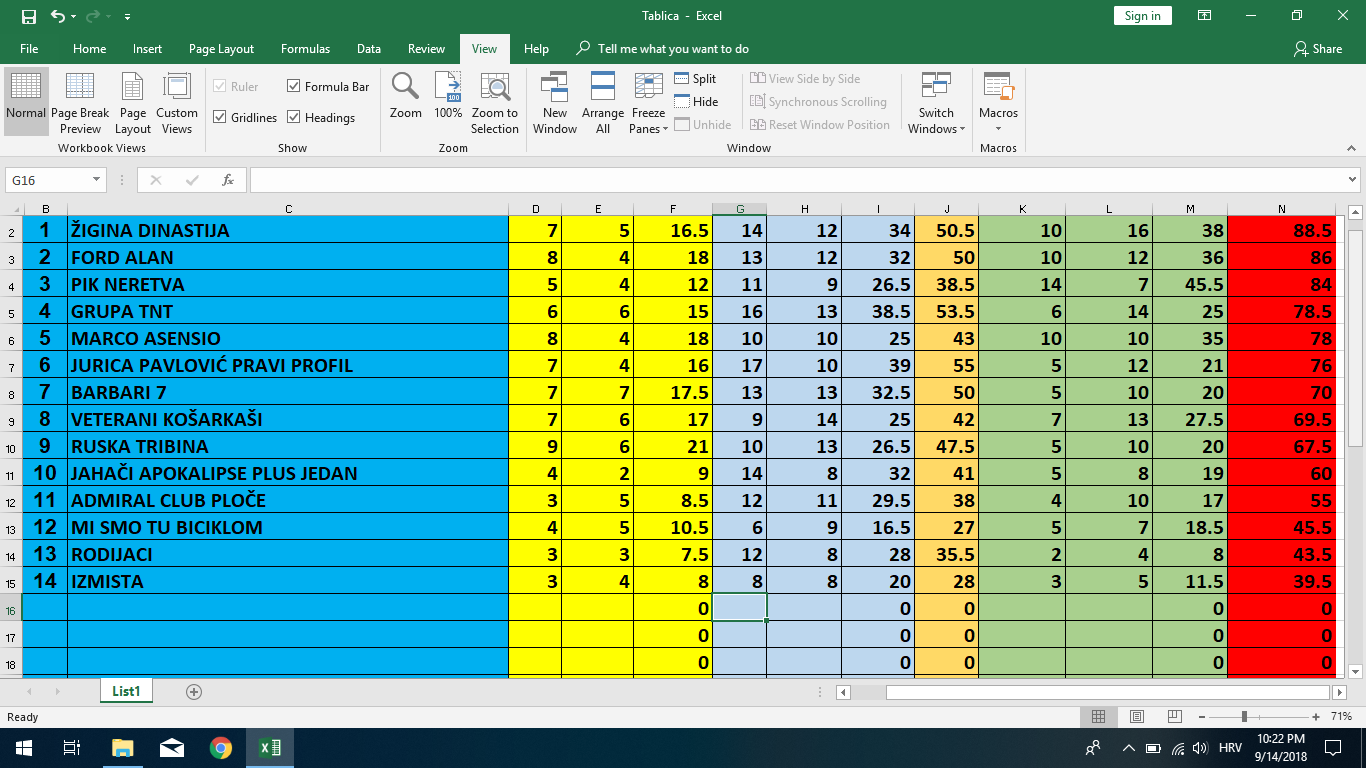Toggle the Gridlines checkbox
The height and width of the screenshot is (768, 1366).
[x=220, y=118]
